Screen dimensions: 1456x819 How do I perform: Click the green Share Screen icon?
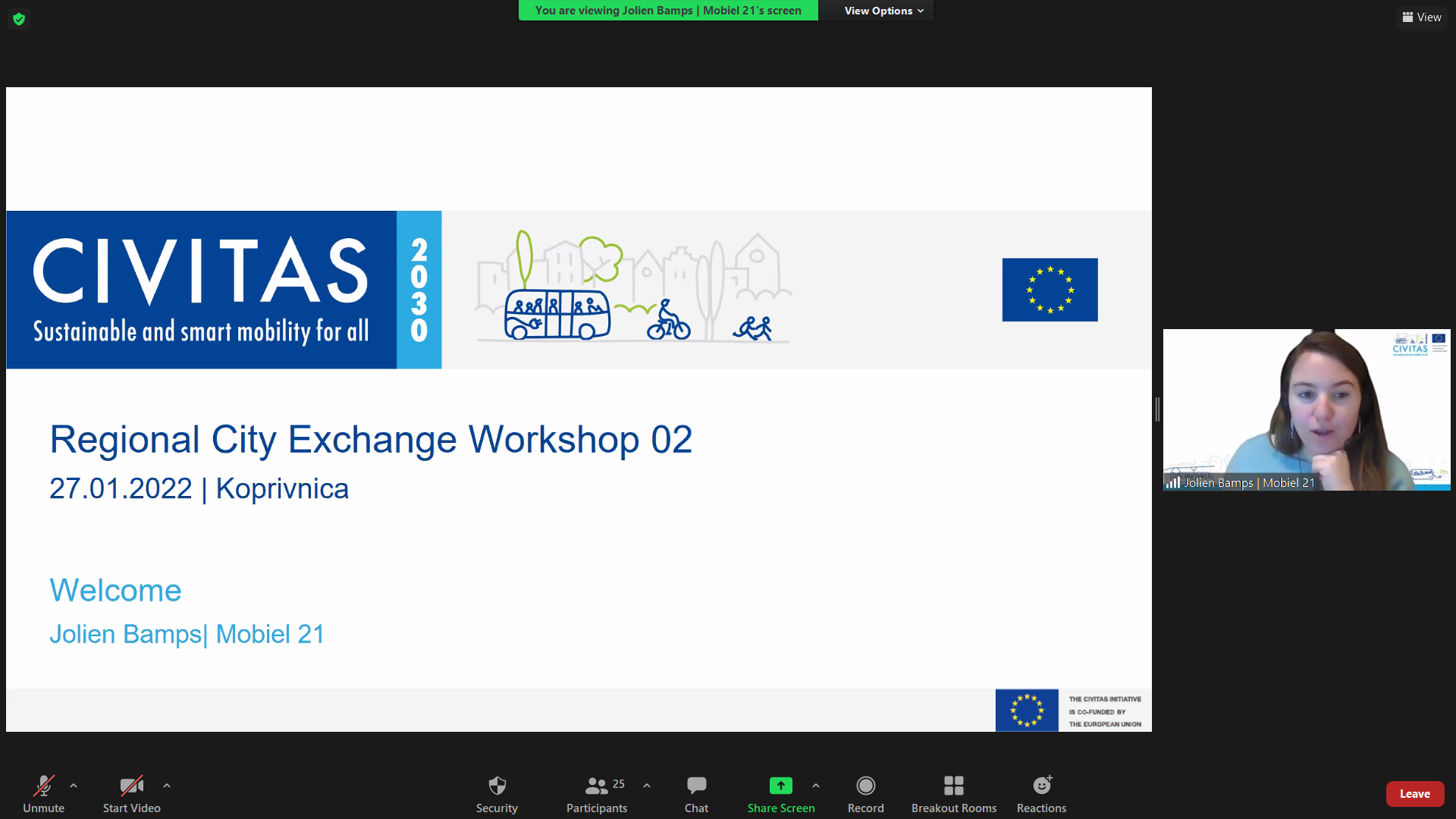pos(780,786)
